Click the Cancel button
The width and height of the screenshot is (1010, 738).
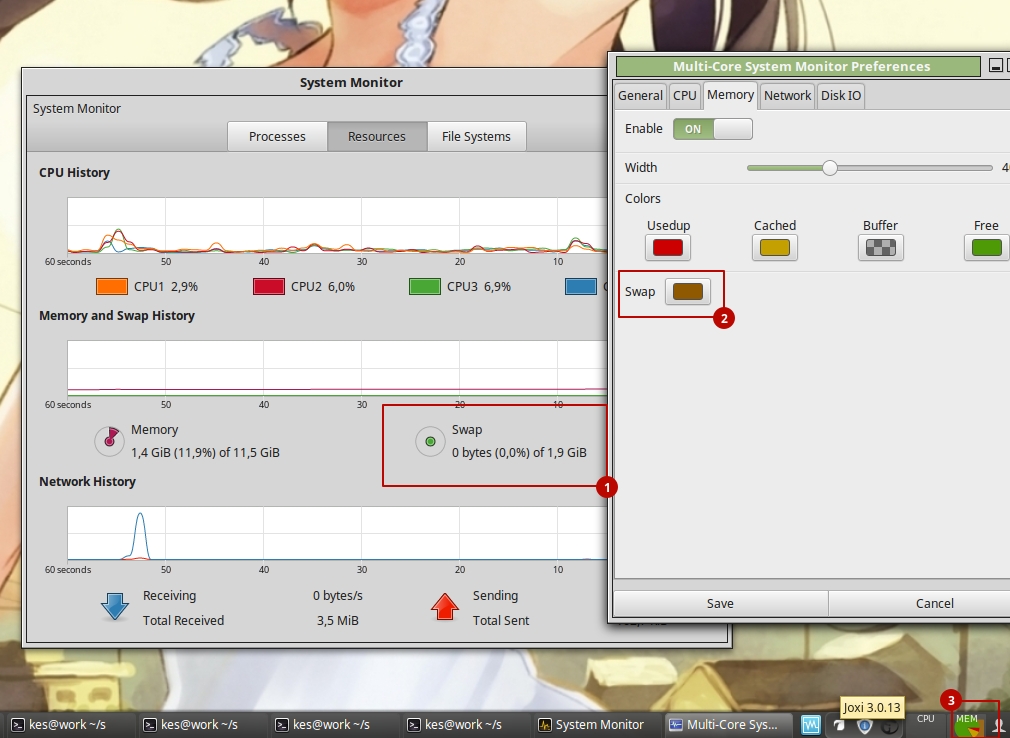(x=934, y=603)
